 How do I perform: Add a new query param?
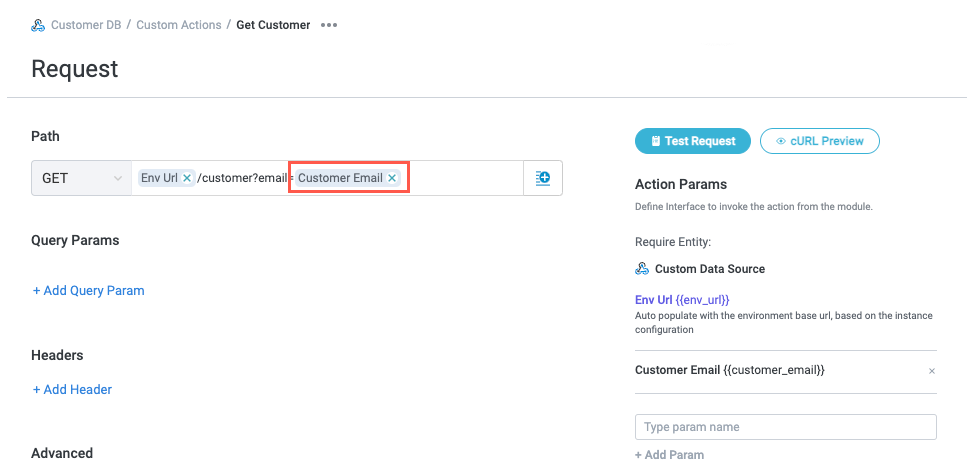(88, 291)
